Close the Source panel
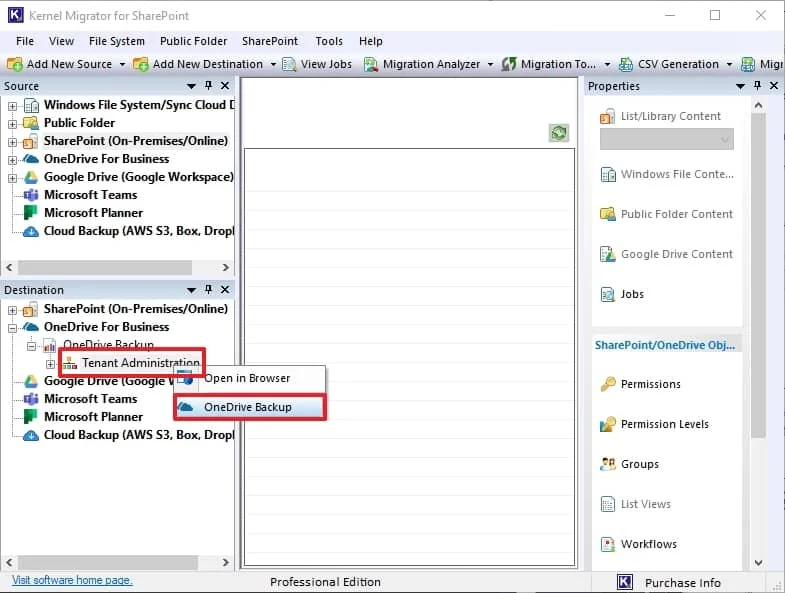Viewport: 785px width, 593px height. (x=225, y=86)
